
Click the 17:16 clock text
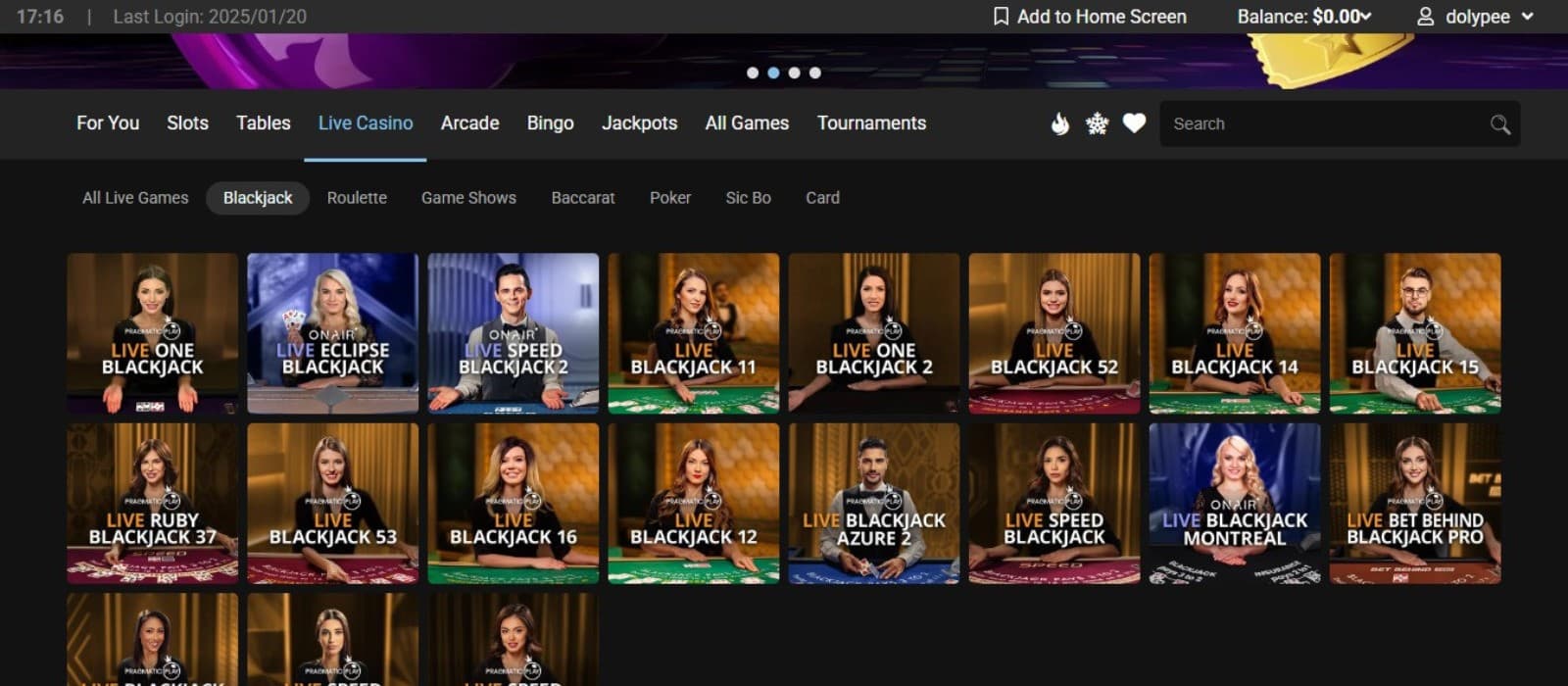[40, 17]
